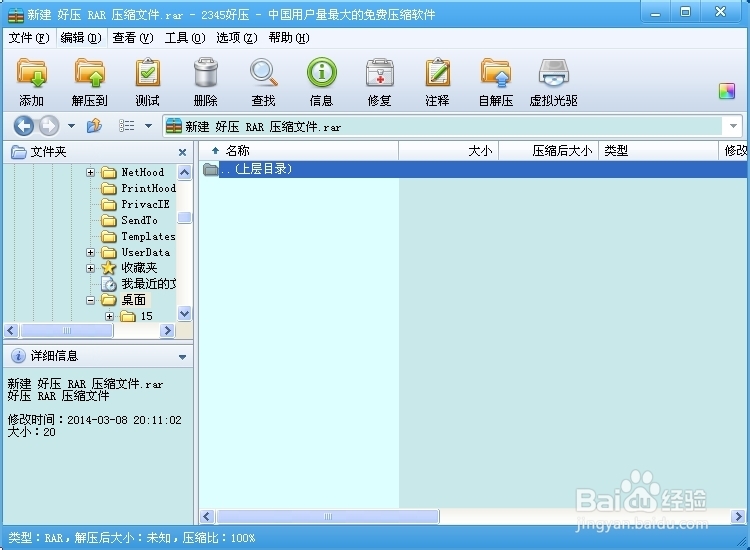Click the colorful skin icon
The height and width of the screenshot is (550, 750).
(727, 91)
